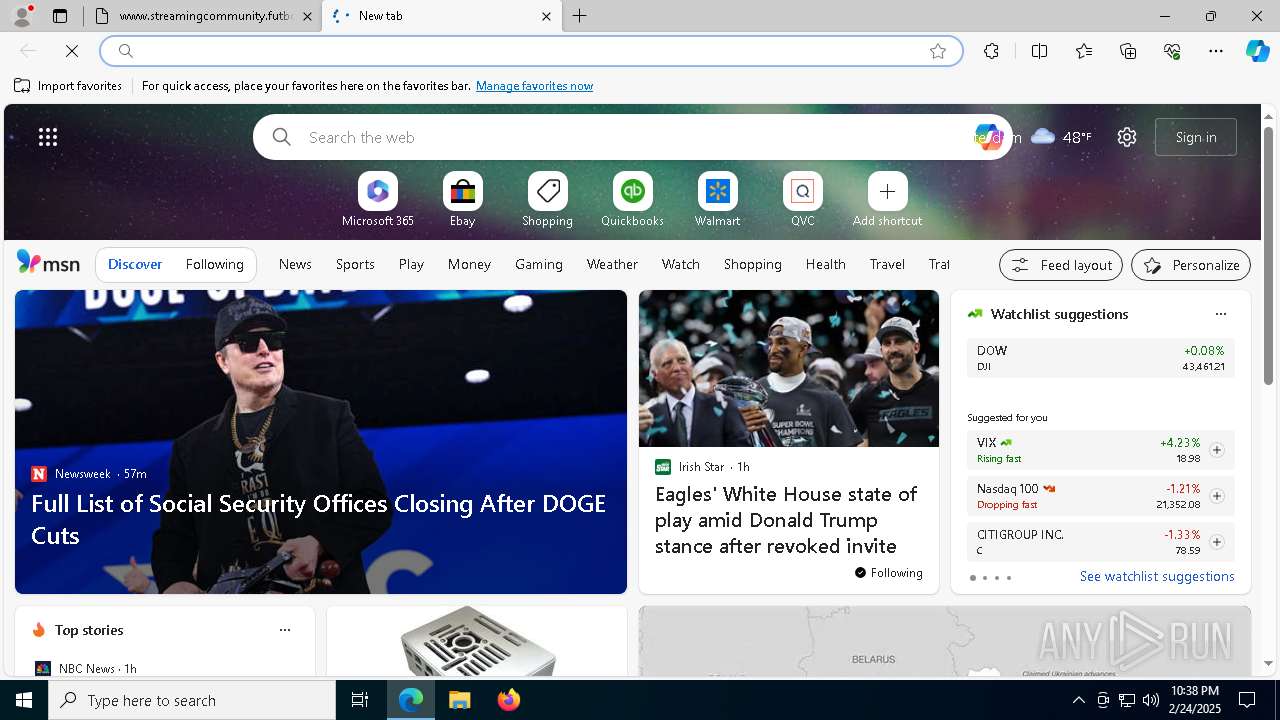Open a new tab with plus button
This screenshot has height=720, width=1280.
580,16
